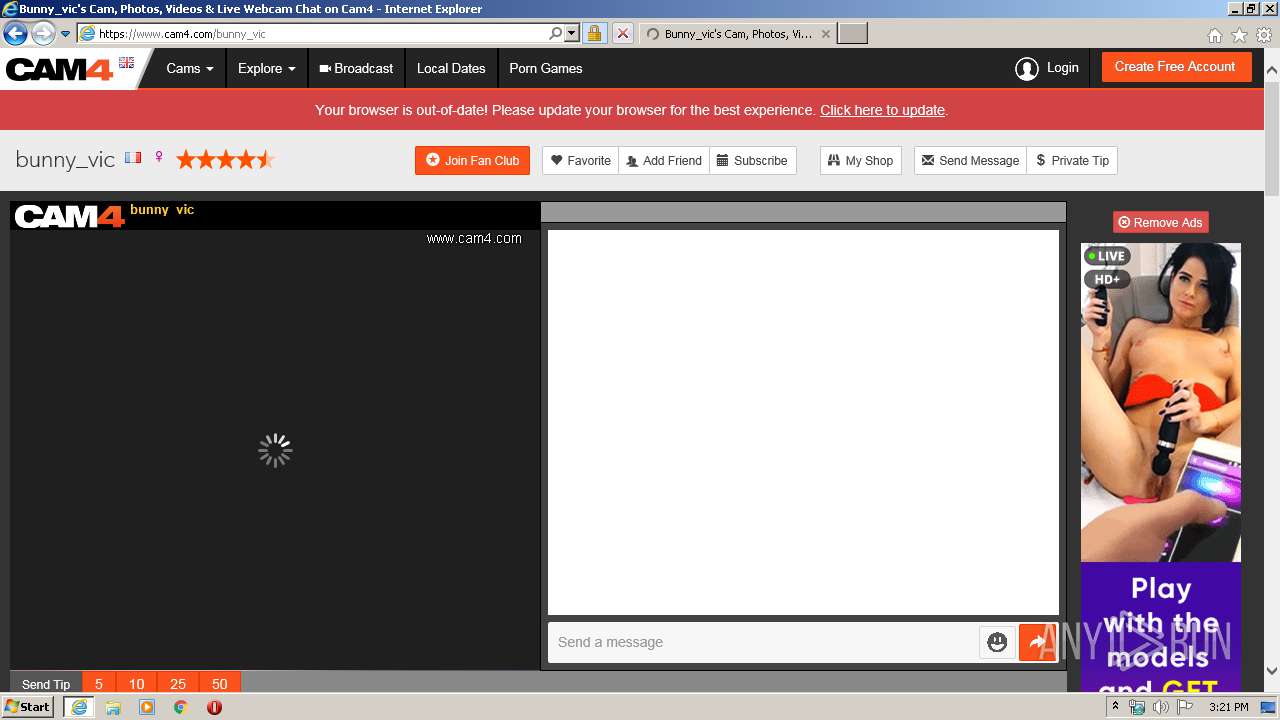Stop loading the page with X button
Viewport: 1280px width, 720px height.
pyautogui.click(x=622, y=33)
